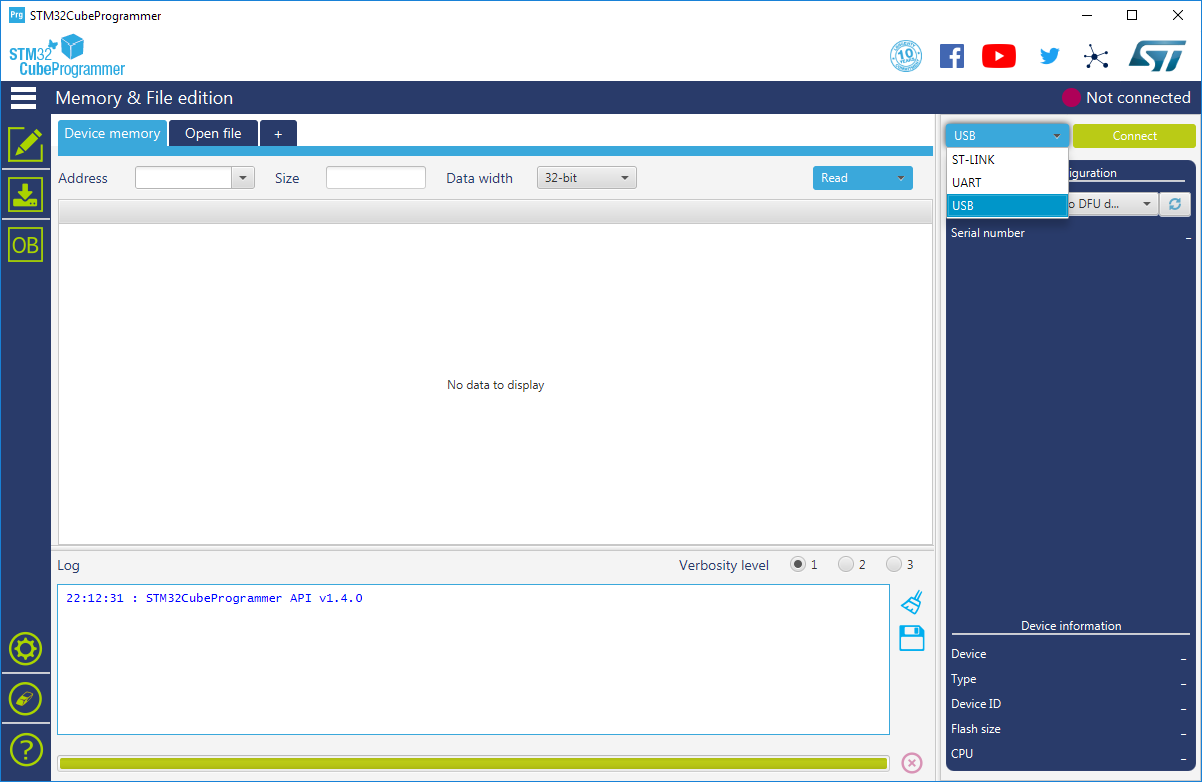Click the Connect button
The image size is (1202, 782).
[1134, 136]
